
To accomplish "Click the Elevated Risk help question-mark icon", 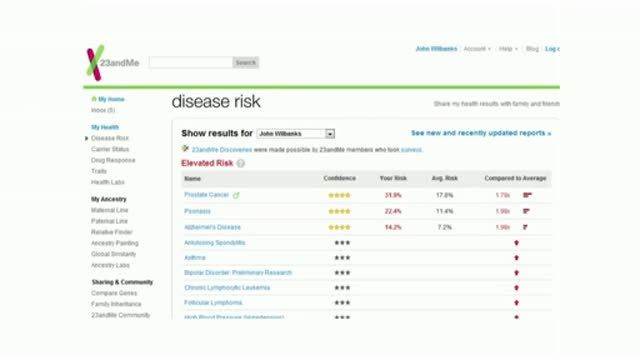I will tap(241, 163).
